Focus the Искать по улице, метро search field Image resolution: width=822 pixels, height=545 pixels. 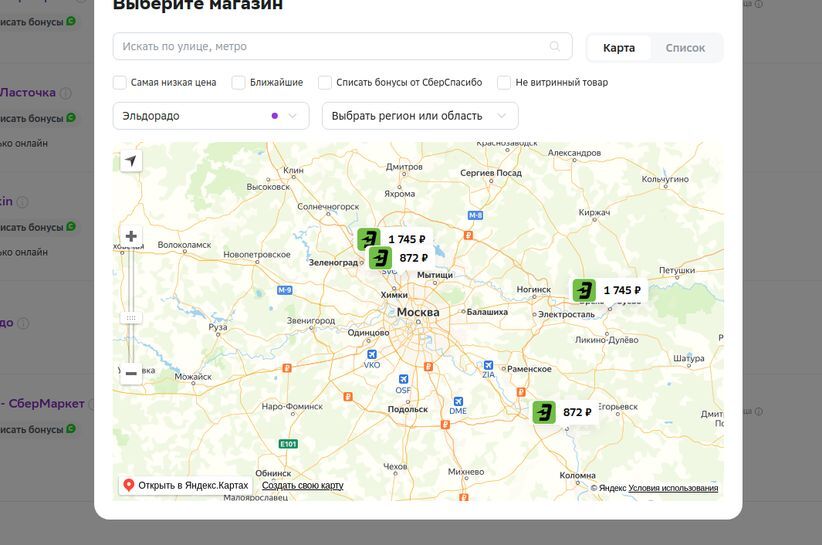click(342, 47)
